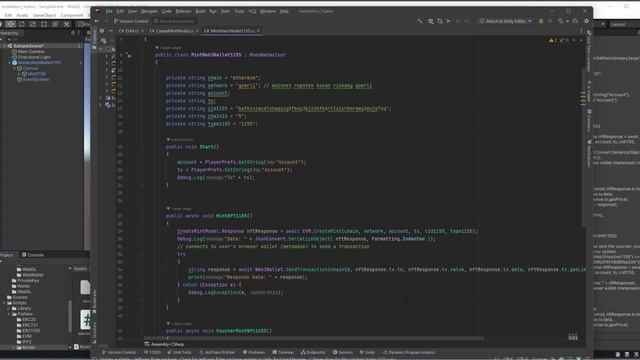
Task: Select the EVM folder in Project panel
Action: pos(24,336)
